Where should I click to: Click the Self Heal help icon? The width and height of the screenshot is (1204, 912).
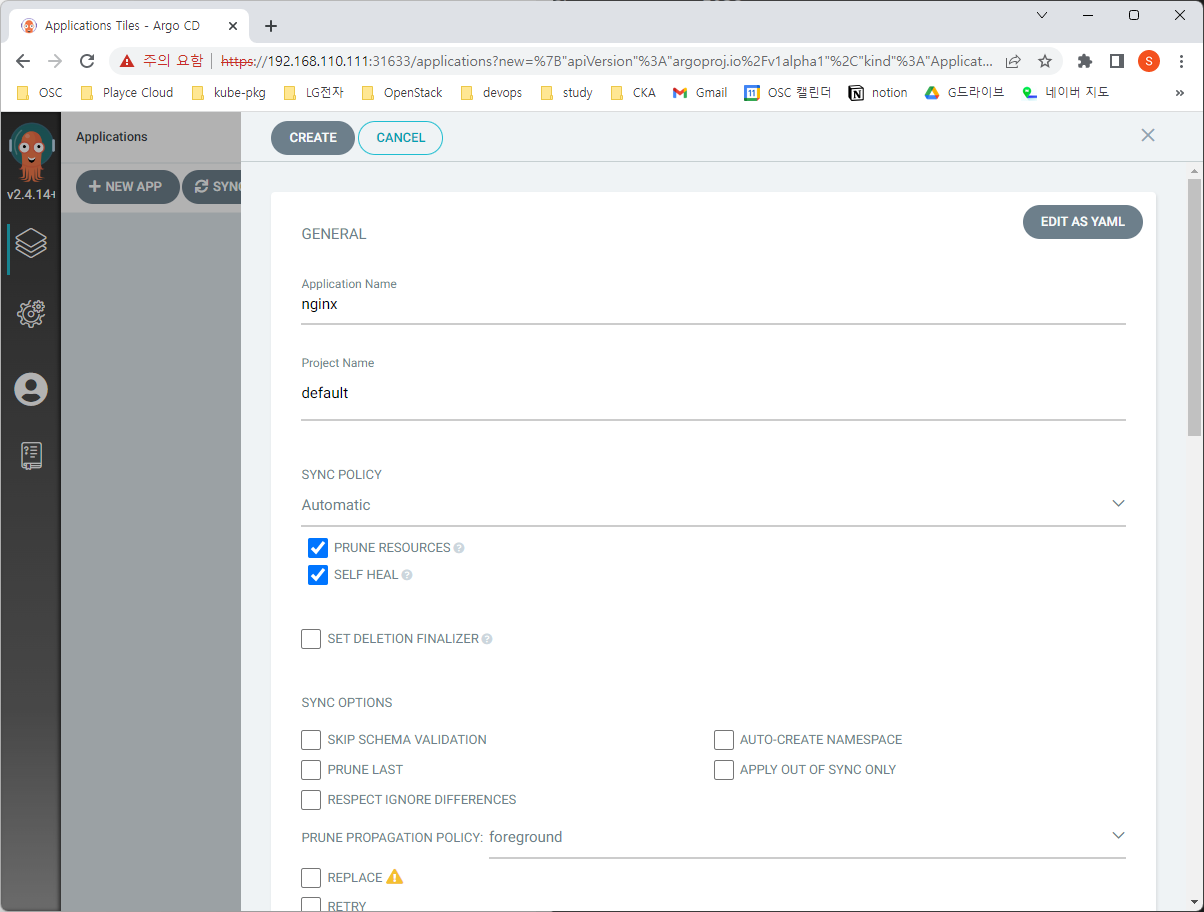coord(407,575)
